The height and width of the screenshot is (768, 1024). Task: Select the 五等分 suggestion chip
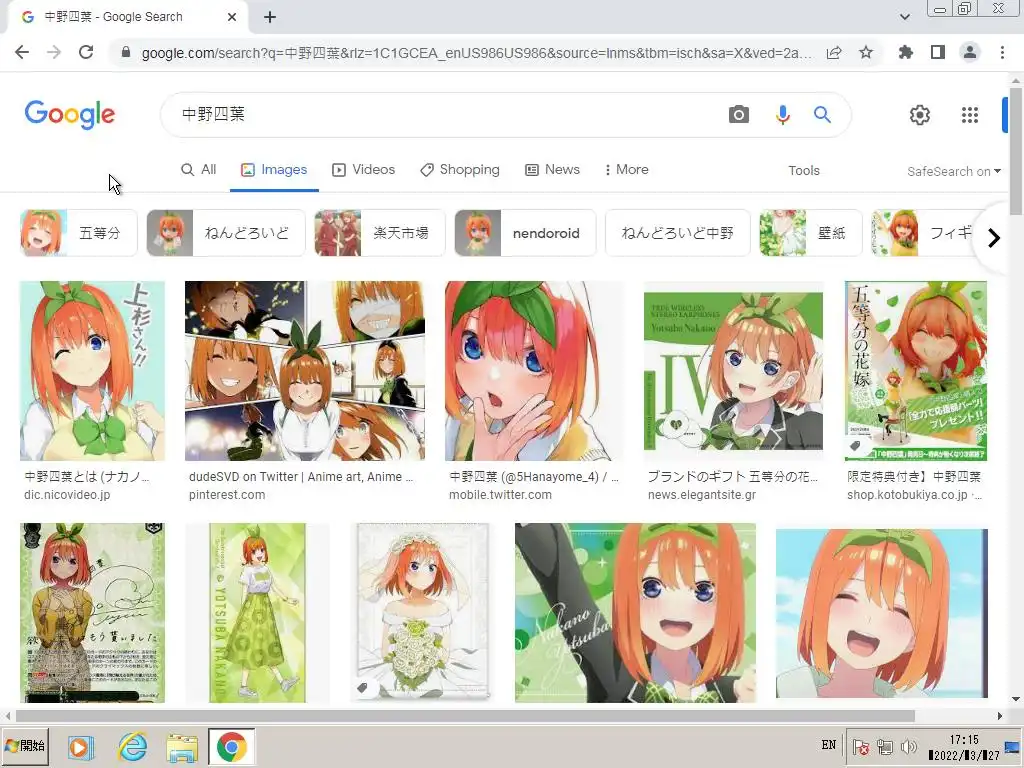pos(79,233)
